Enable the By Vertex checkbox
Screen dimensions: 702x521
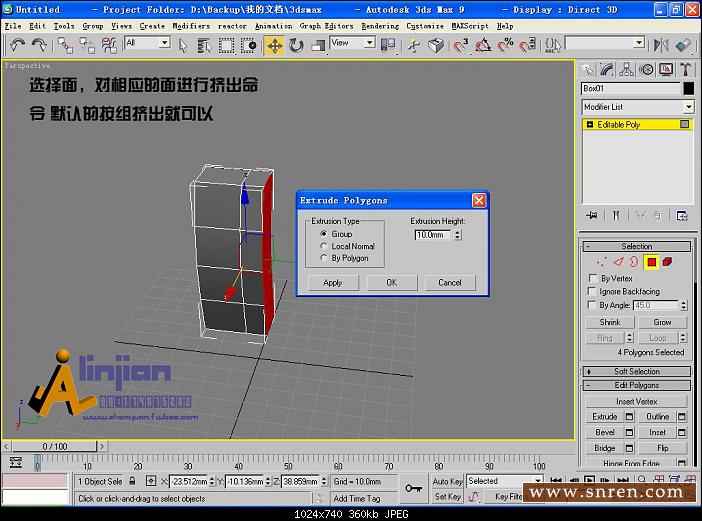click(592, 278)
